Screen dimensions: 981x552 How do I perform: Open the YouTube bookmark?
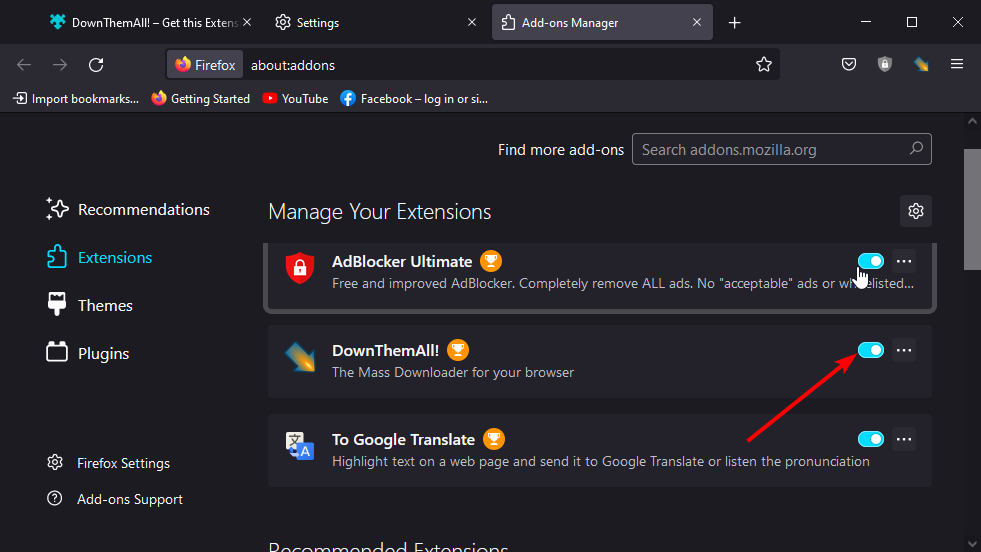point(295,99)
